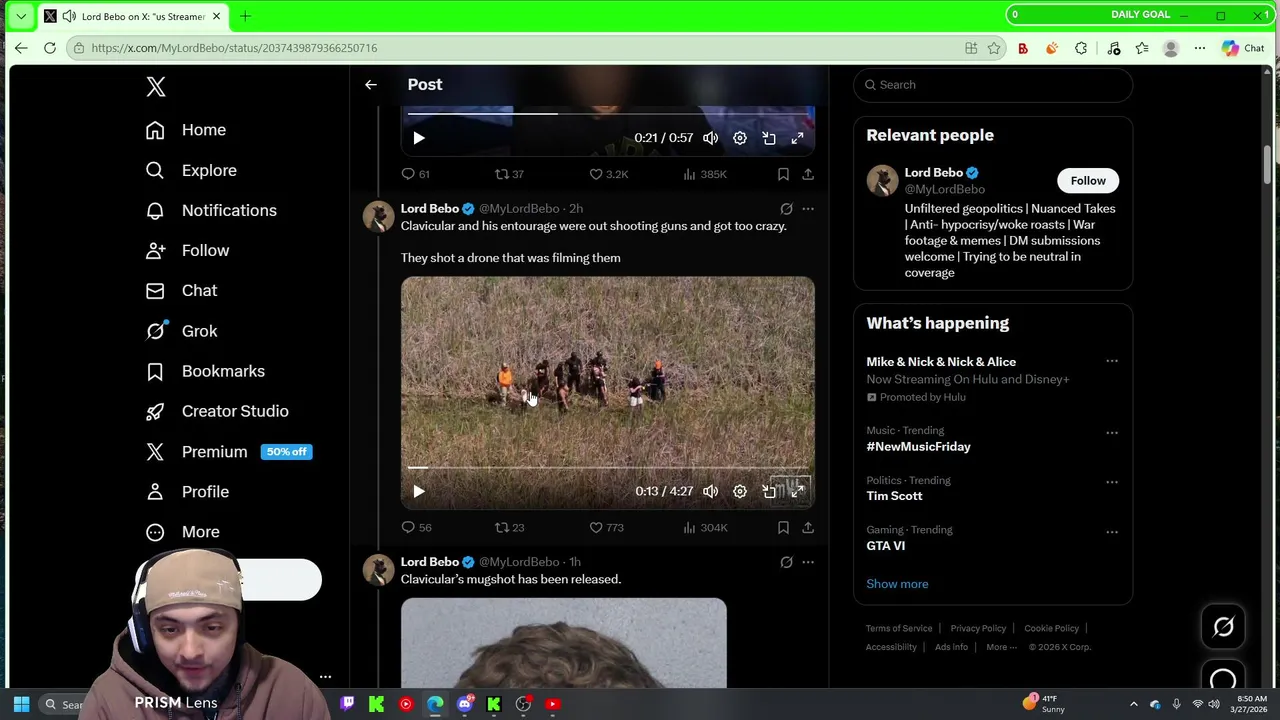Add this page to browser favorites
The image size is (1280, 720).
994,48
